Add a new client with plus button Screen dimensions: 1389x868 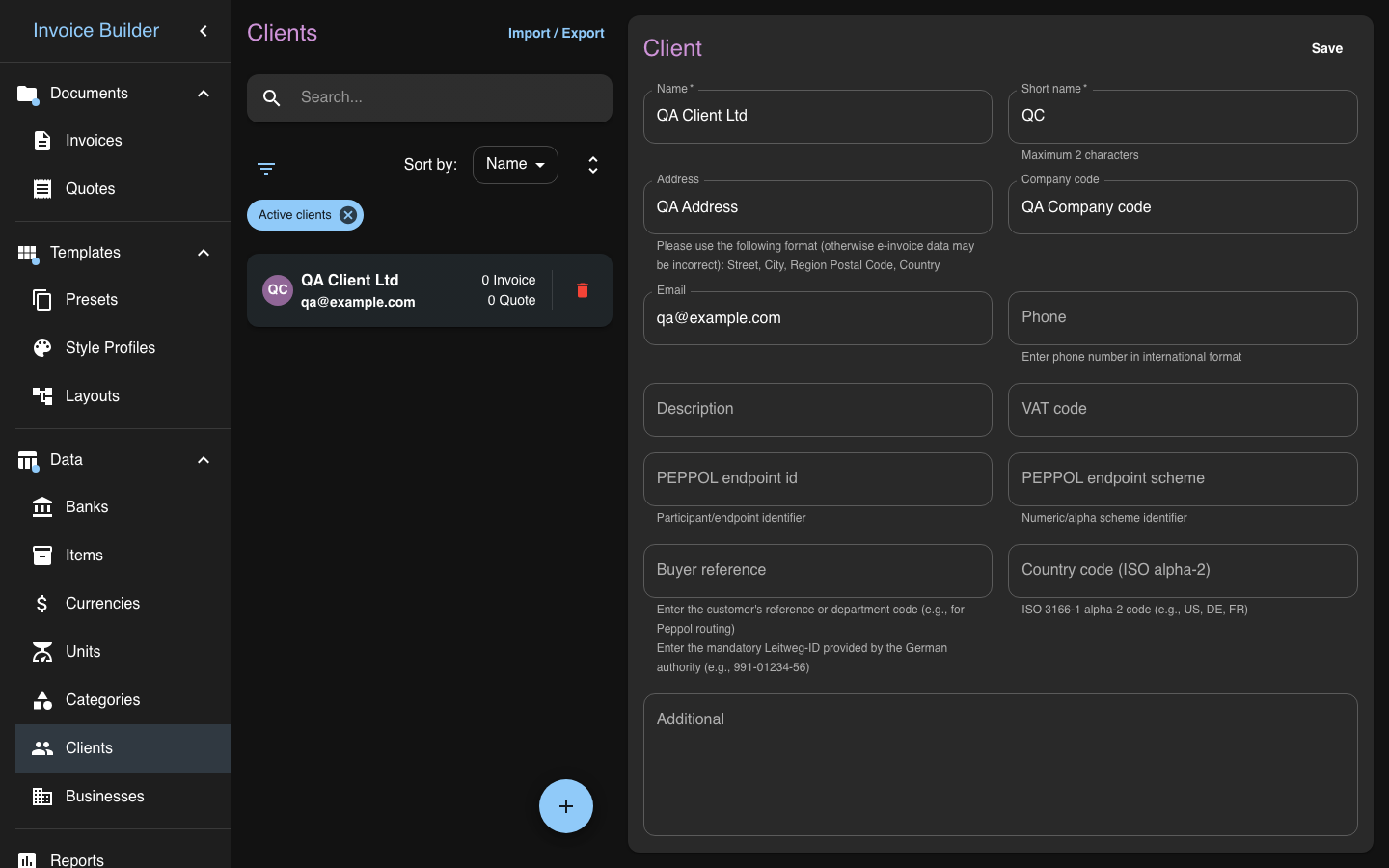tap(566, 806)
